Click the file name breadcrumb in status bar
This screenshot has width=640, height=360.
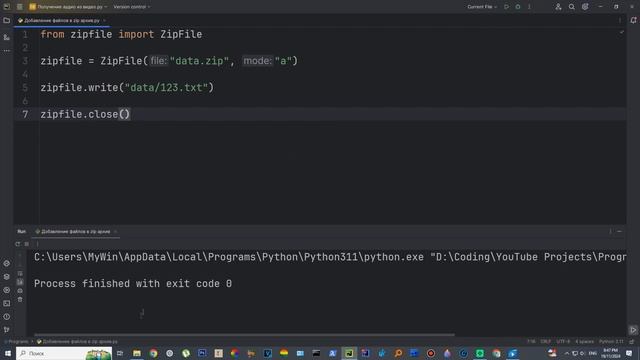click(77, 342)
